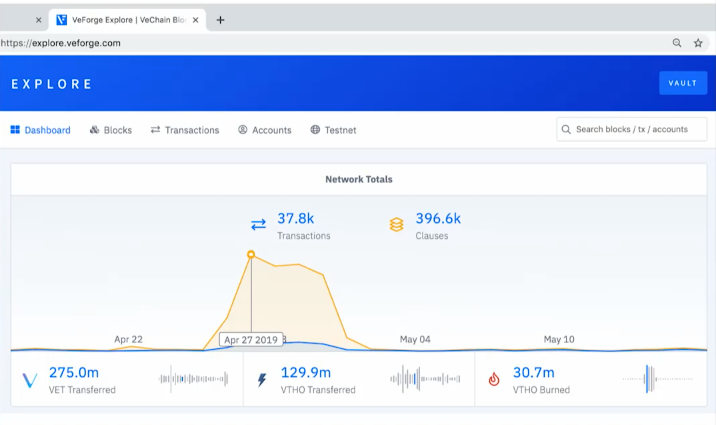The width and height of the screenshot is (716, 425).
Task: Click the May 10 axis label
Action: click(559, 339)
